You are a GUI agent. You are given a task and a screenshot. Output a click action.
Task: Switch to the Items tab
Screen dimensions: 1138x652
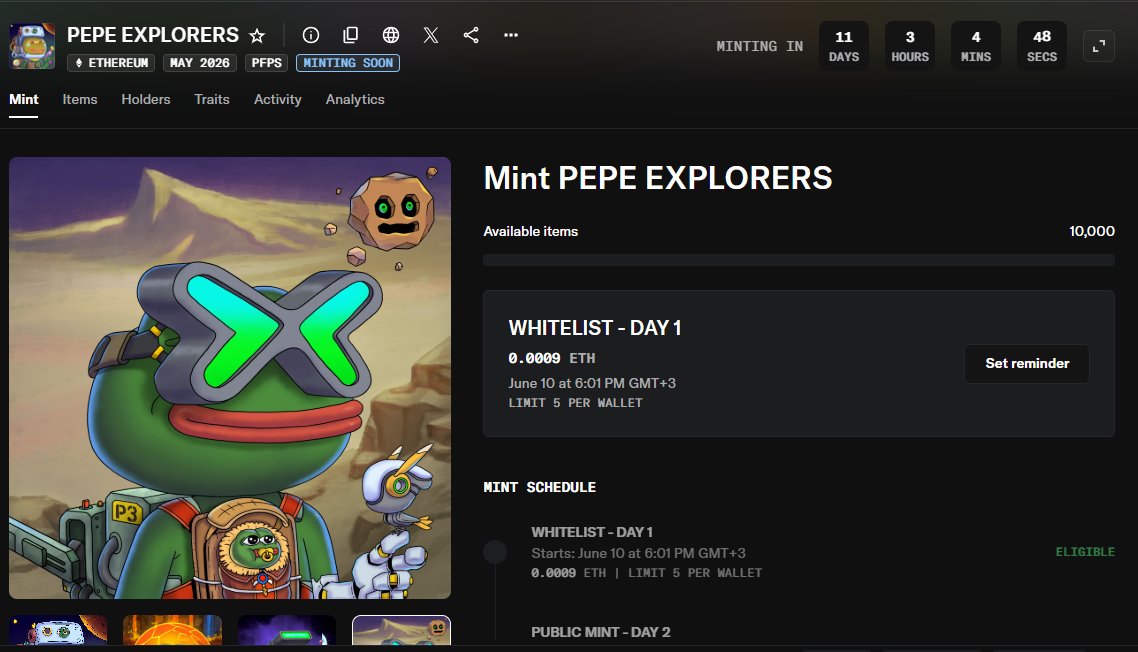[80, 99]
